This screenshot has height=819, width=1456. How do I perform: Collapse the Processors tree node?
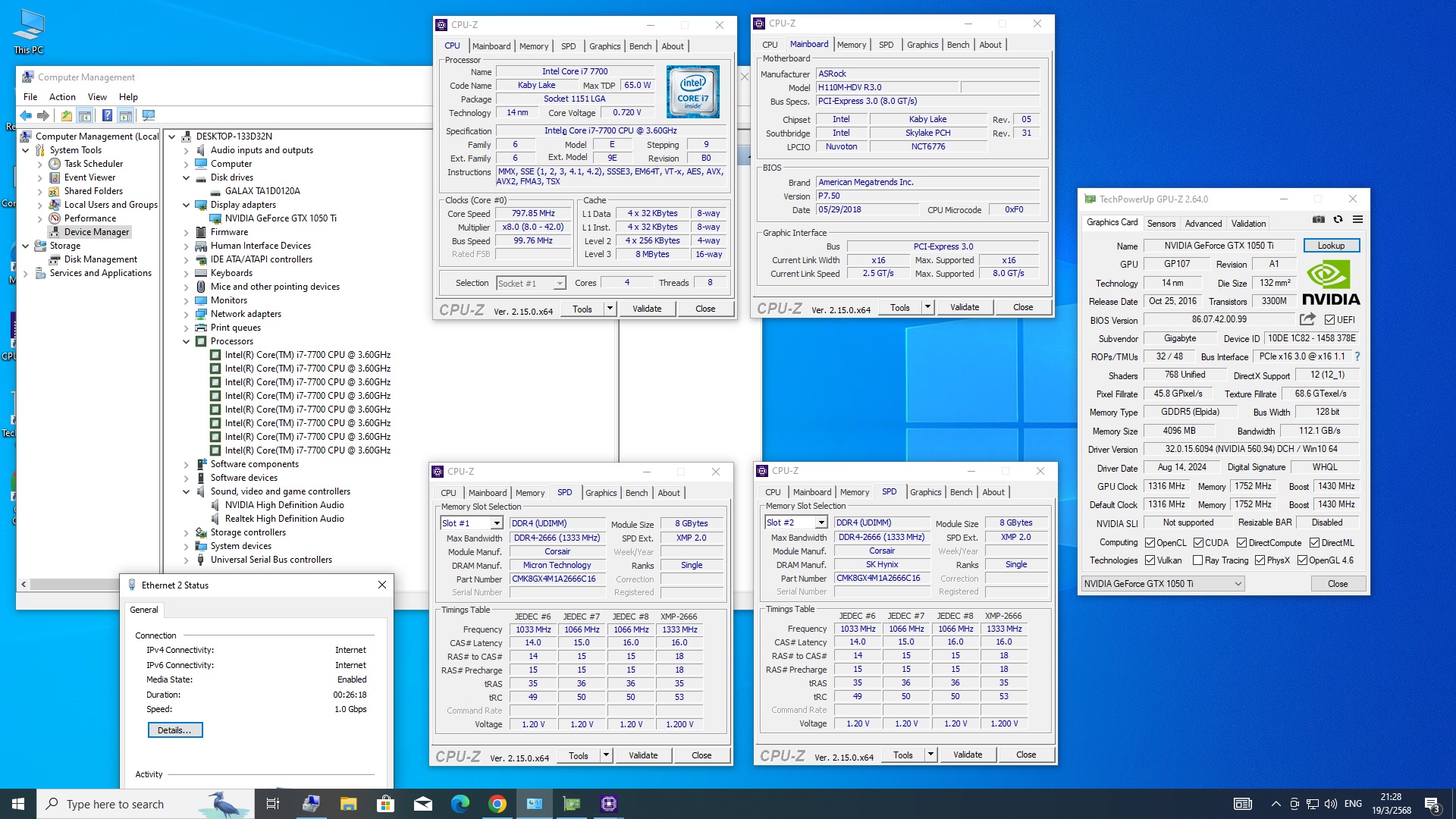(187, 341)
